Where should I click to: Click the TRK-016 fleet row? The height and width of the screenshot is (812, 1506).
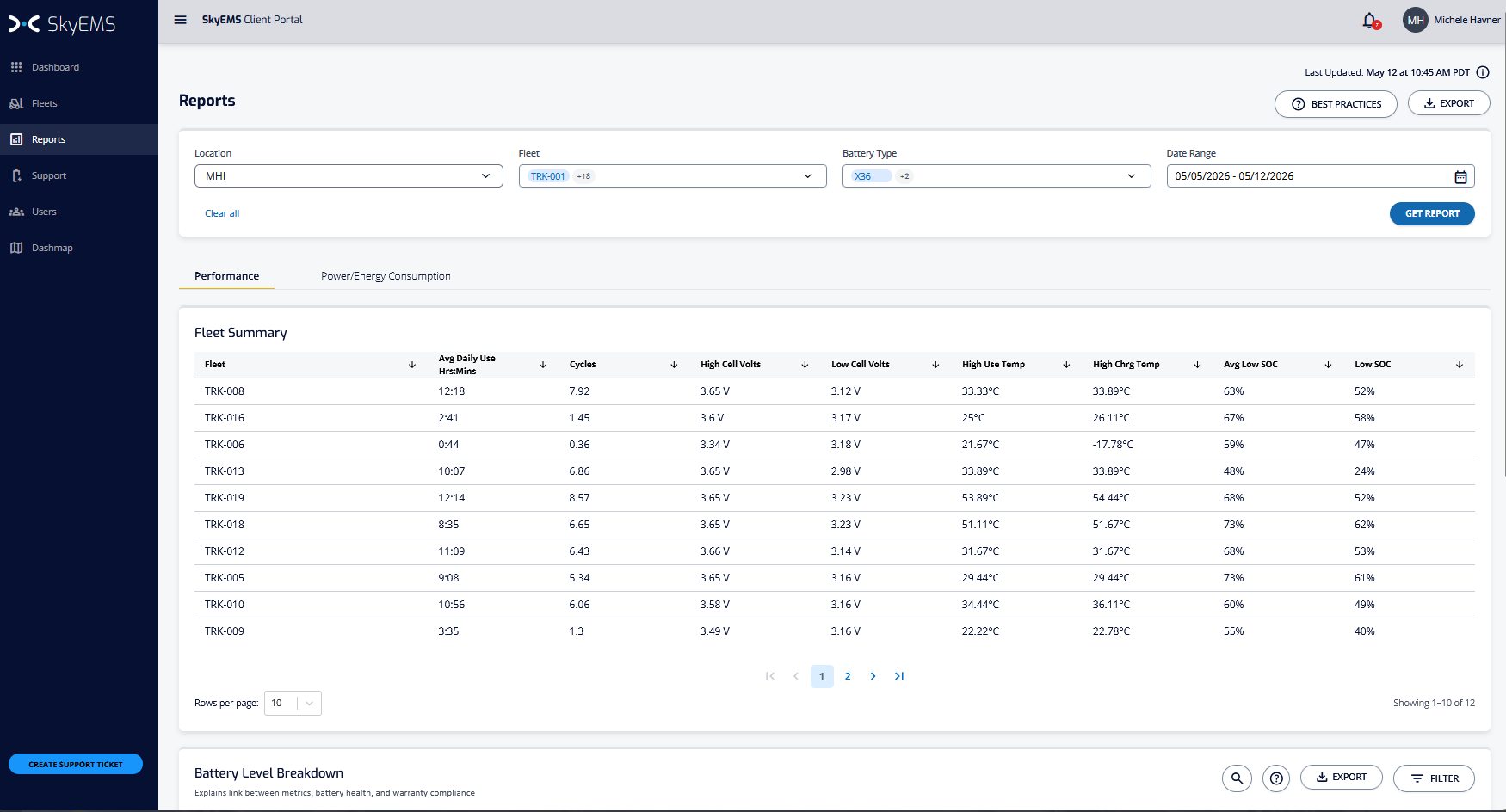[x=835, y=418]
